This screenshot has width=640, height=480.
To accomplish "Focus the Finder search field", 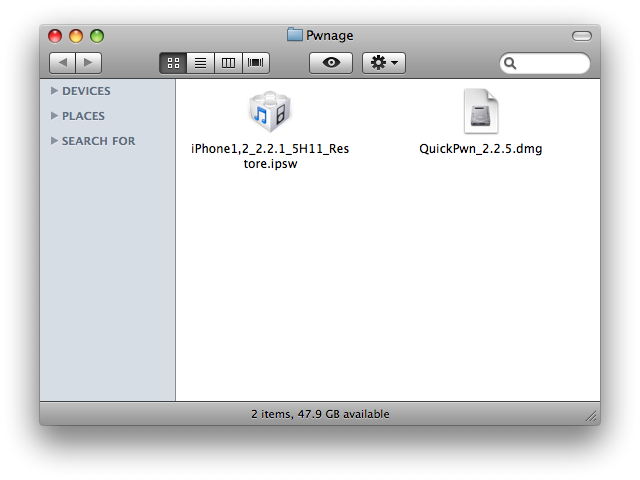I will [x=544, y=63].
